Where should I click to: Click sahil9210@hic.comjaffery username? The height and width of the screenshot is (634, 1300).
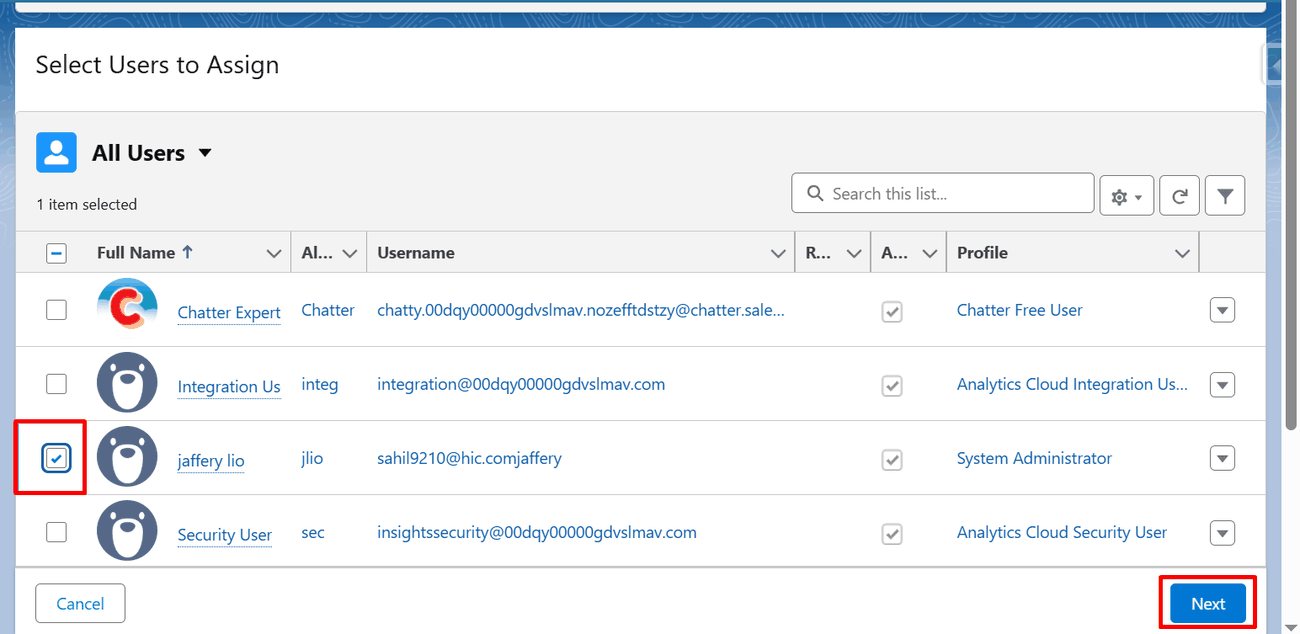tap(469, 458)
